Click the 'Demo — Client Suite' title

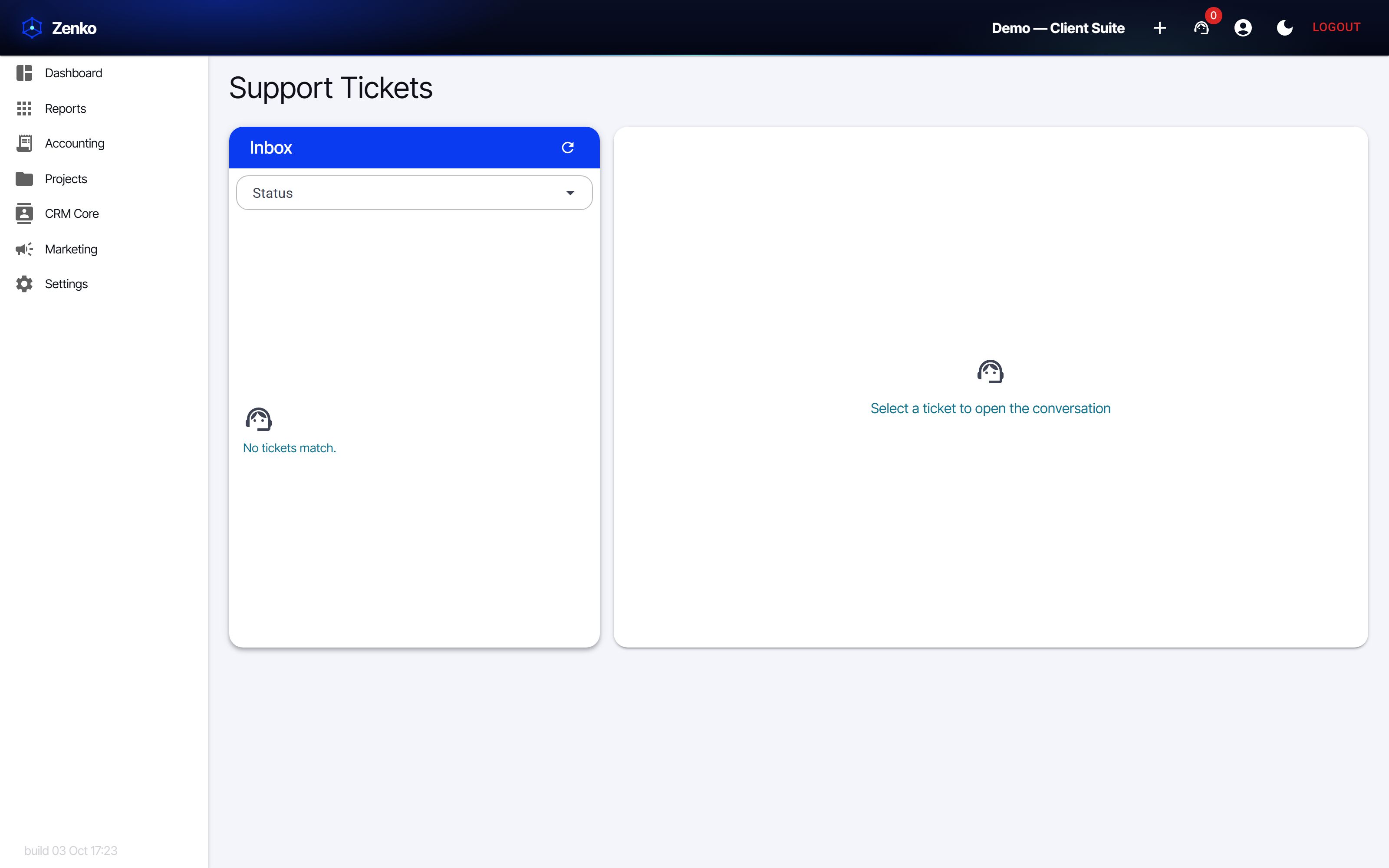(x=1058, y=28)
